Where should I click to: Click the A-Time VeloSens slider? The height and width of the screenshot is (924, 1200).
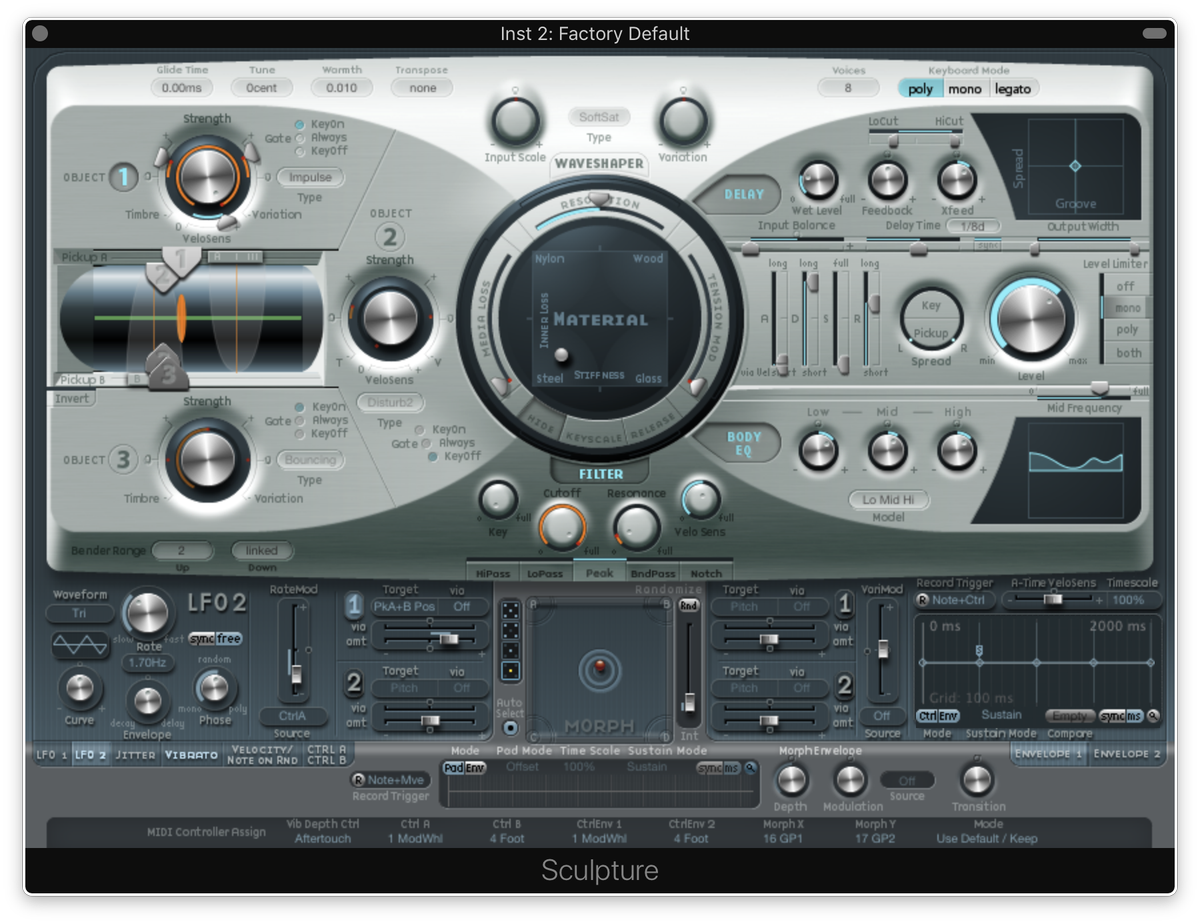click(1052, 600)
